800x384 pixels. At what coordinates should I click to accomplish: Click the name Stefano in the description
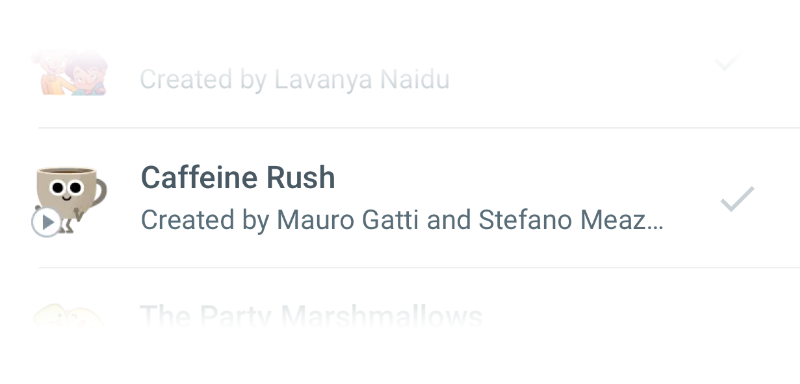[x=525, y=220]
